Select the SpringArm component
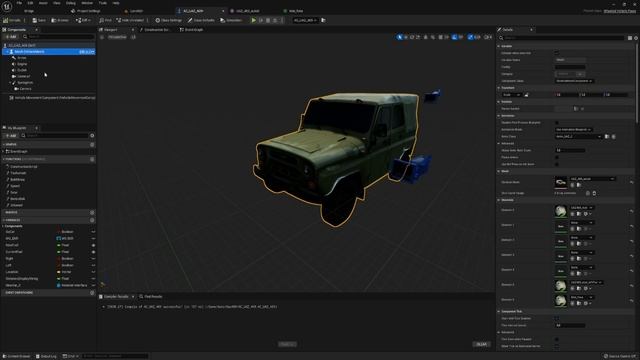Viewport: 640px width, 360px height. click(x=25, y=82)
